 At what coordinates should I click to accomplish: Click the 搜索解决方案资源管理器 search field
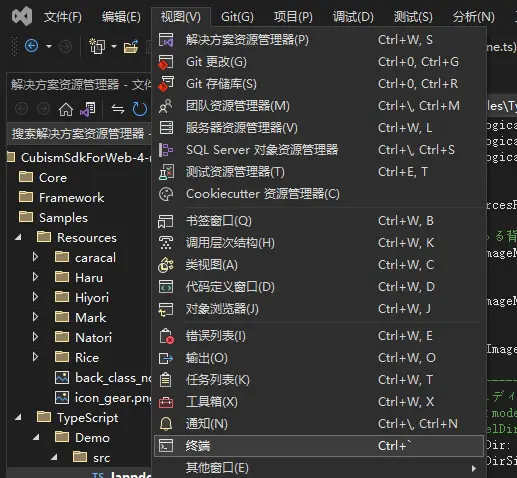pyautogui.click(x=79, y=134)
